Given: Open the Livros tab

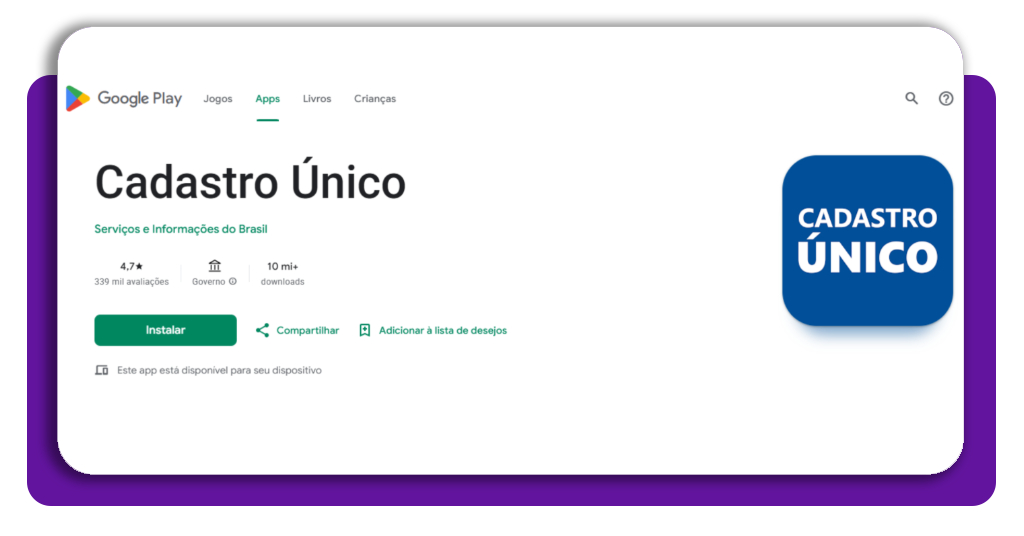Looking at the screenshot, I should (x=317, y=99).
